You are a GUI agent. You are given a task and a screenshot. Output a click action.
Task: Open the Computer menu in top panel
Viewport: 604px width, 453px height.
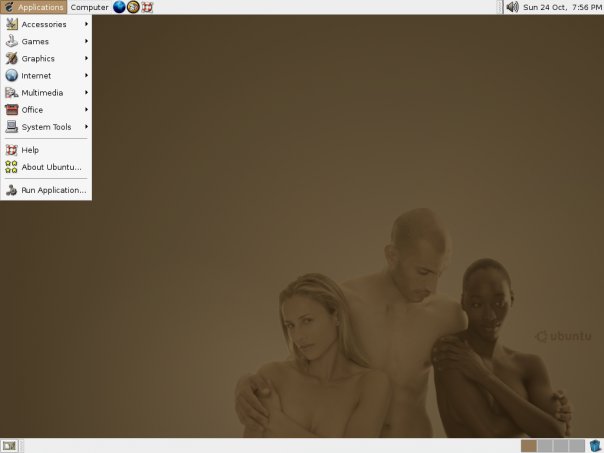[x=89, y=7]
